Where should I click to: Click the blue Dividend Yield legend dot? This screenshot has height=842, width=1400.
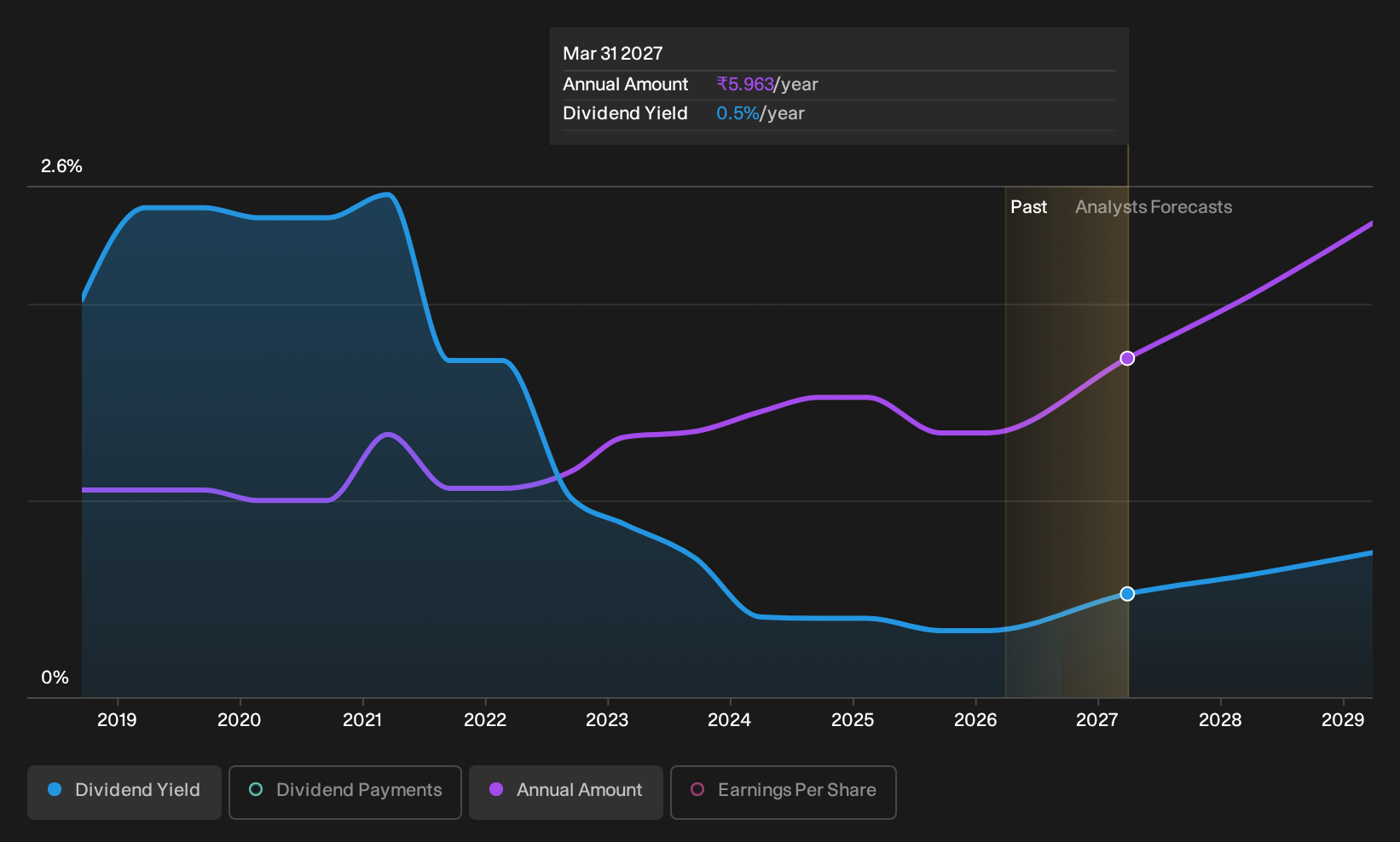click(x=55, y=789)
